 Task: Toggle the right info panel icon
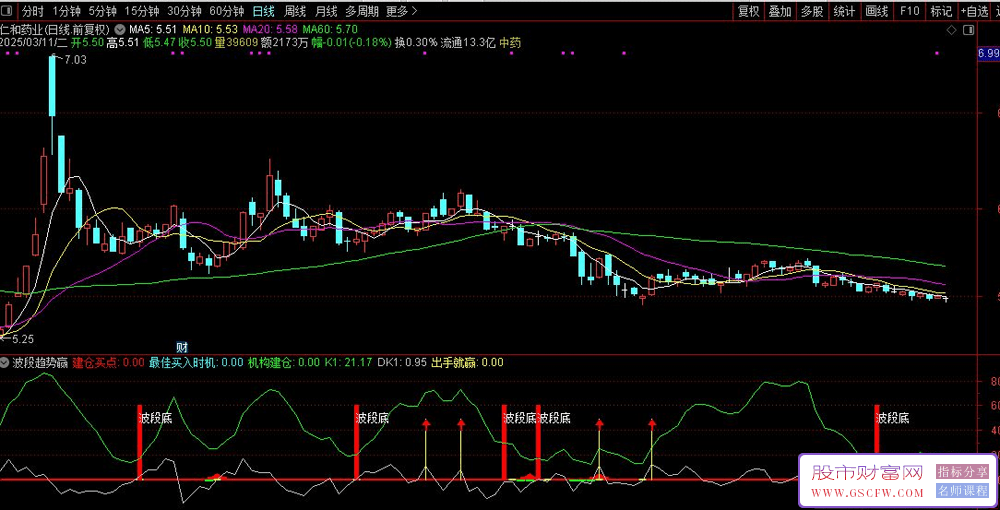[x=969, y=29]
